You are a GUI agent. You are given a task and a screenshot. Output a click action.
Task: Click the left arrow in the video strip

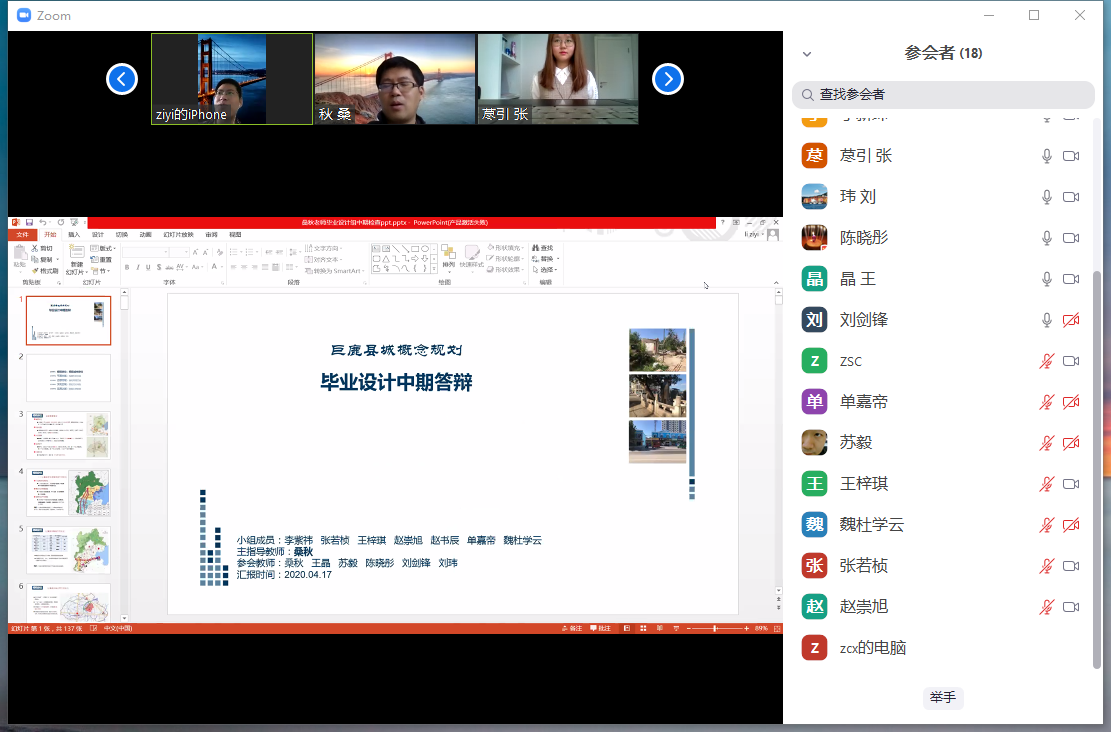point(122,79)
